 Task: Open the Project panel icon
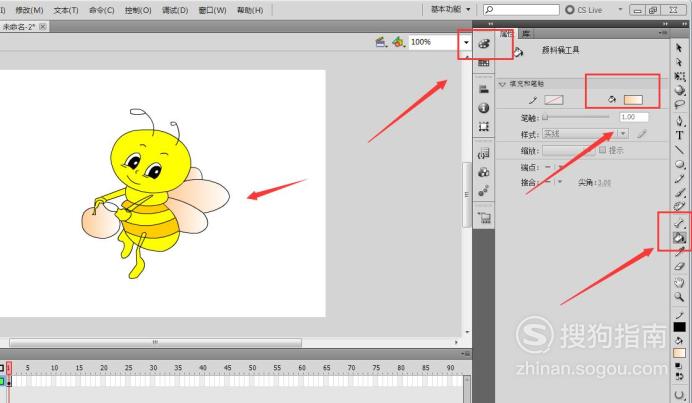[484, 218]
